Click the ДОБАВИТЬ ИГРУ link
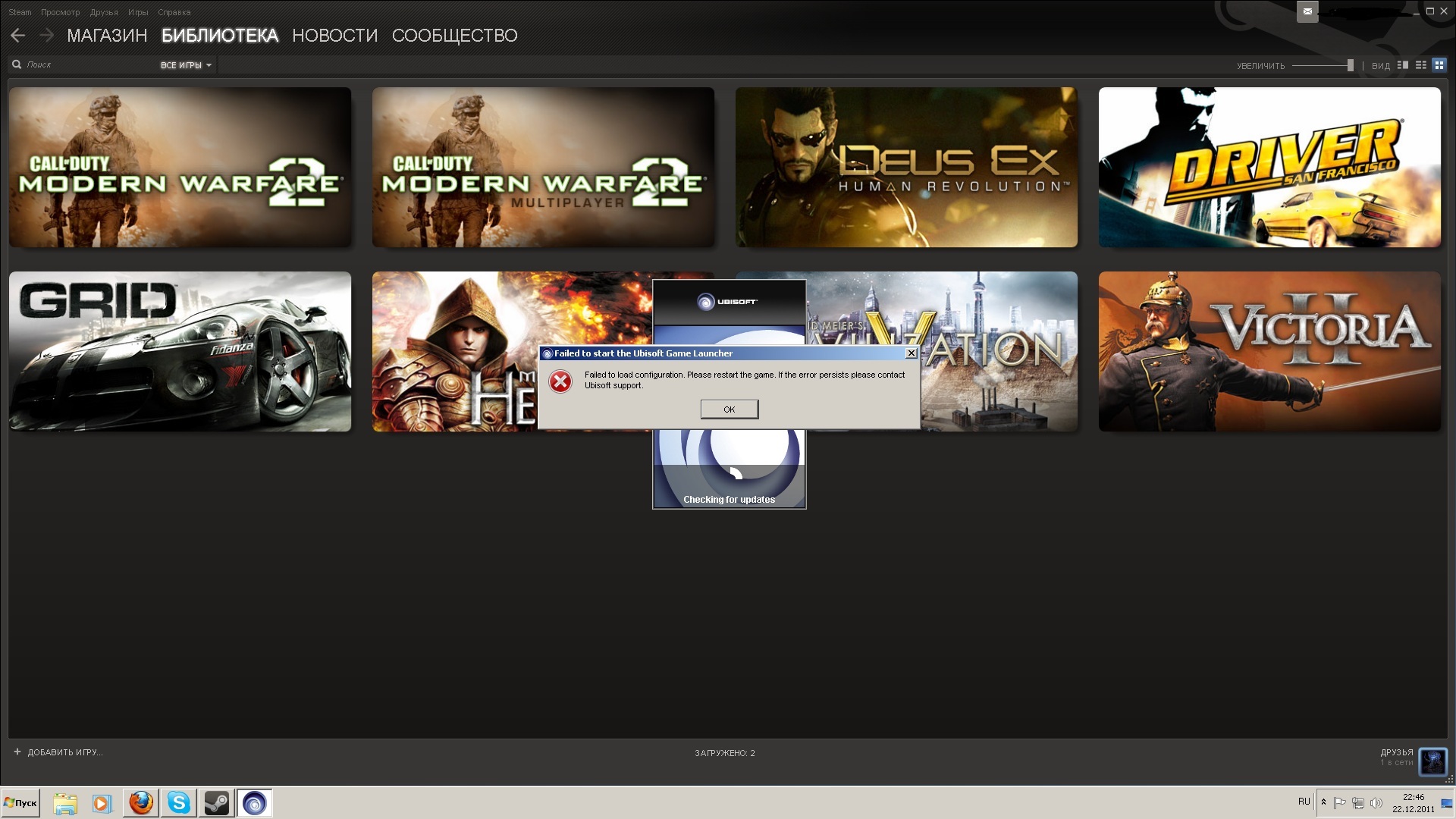Screen dimensions: 1456x819 [x=65, y=752]
